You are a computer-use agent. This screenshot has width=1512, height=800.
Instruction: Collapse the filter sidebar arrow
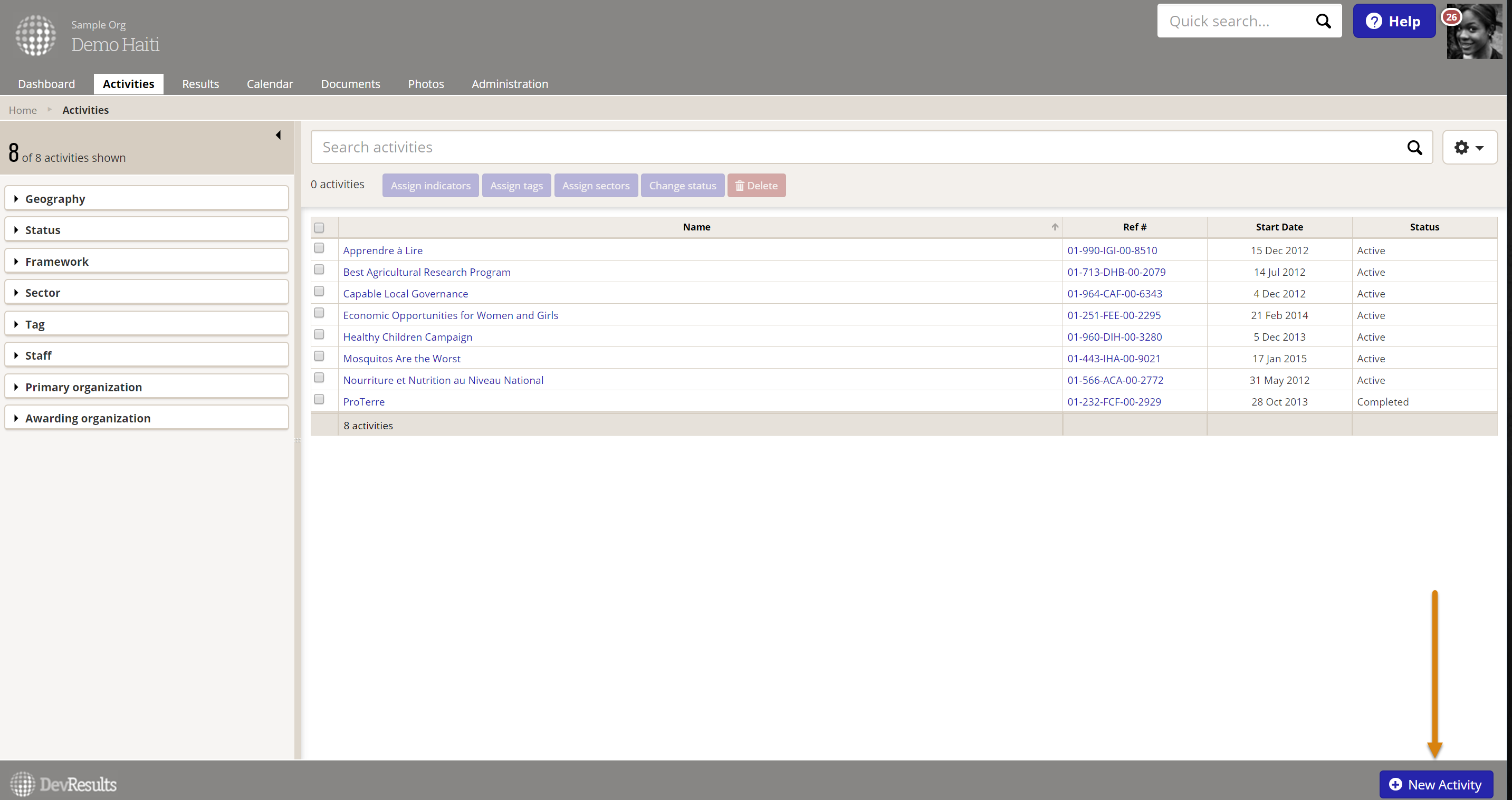pos(278,135)
